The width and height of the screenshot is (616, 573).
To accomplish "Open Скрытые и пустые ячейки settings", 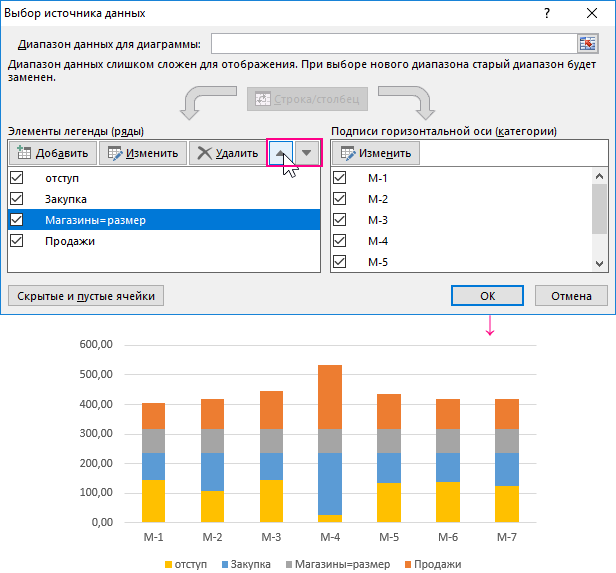I will point(85,295).
